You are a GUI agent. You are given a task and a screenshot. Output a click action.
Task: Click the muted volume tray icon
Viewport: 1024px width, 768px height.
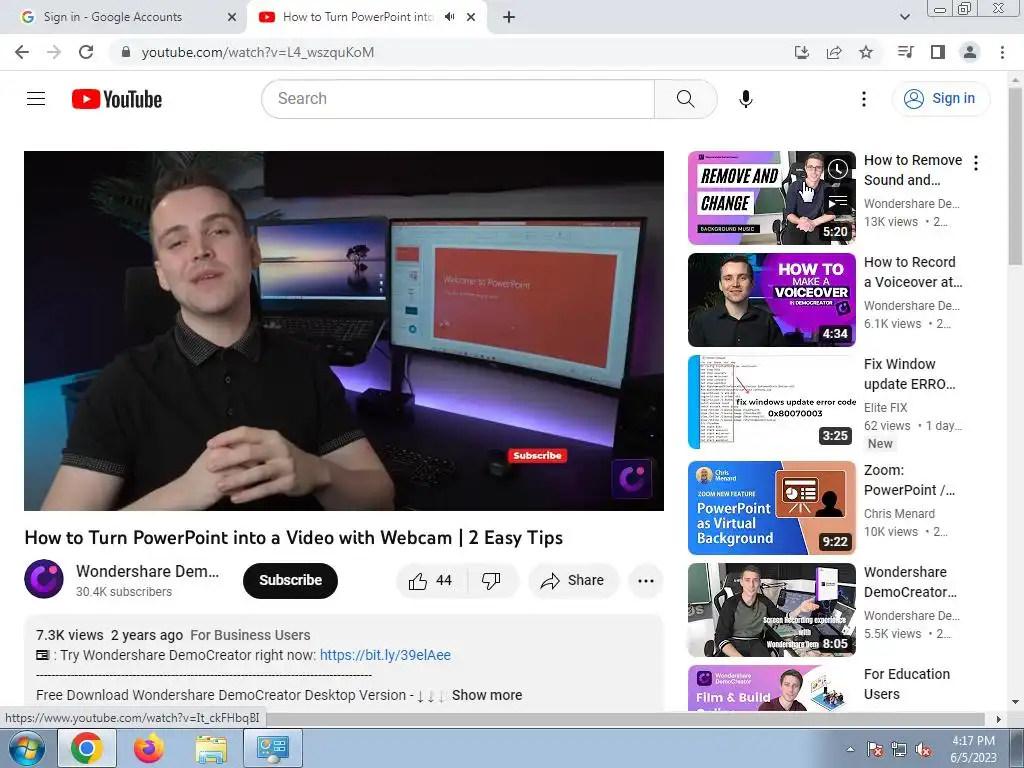pos(923,750)
